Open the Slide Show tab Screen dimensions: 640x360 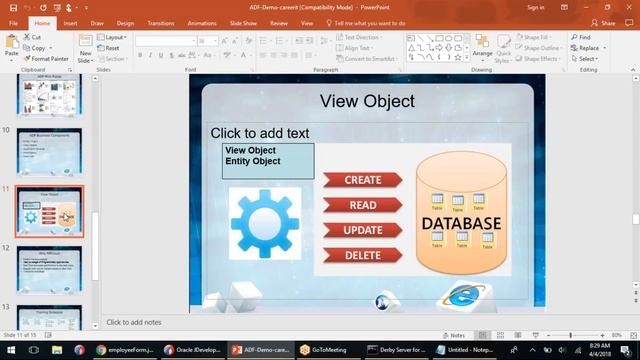(243, 23)
